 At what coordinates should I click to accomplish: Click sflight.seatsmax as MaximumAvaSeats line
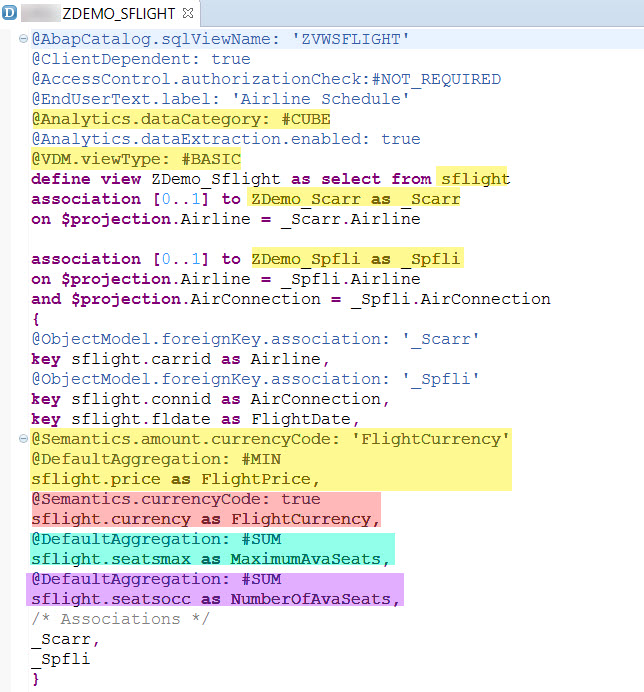tap(211, 559)
